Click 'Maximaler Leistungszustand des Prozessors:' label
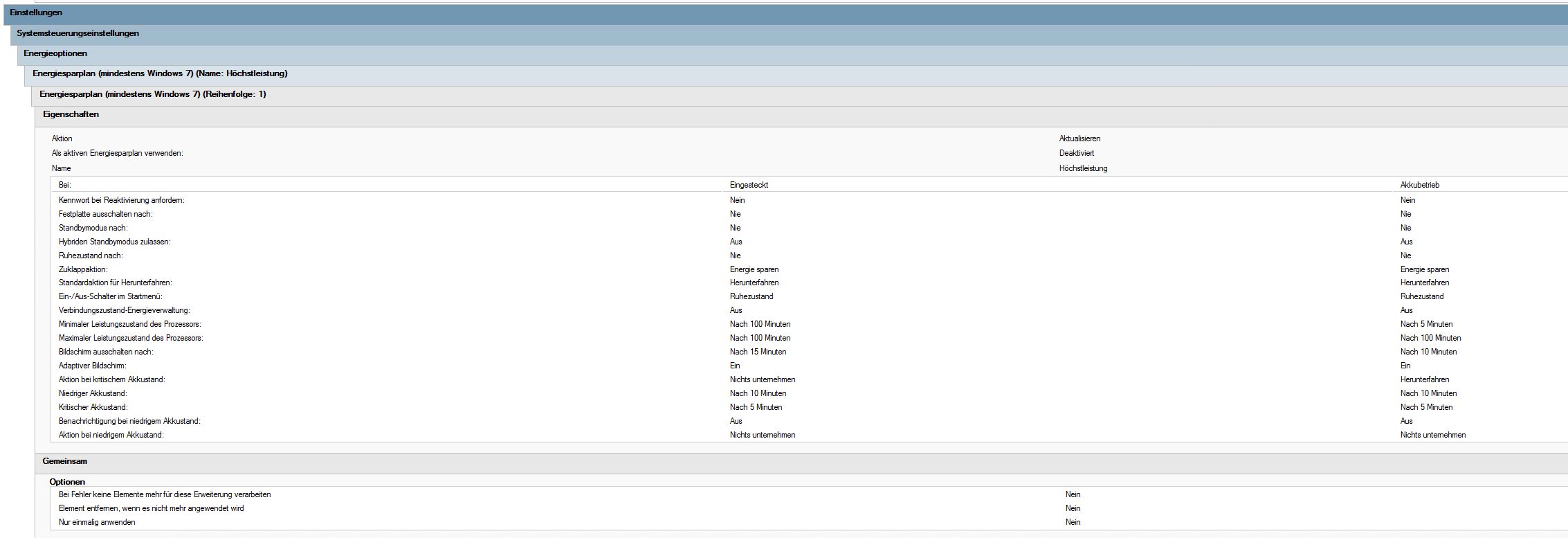The height and width of the screenshot is (538, 1568). pos(131,338)
